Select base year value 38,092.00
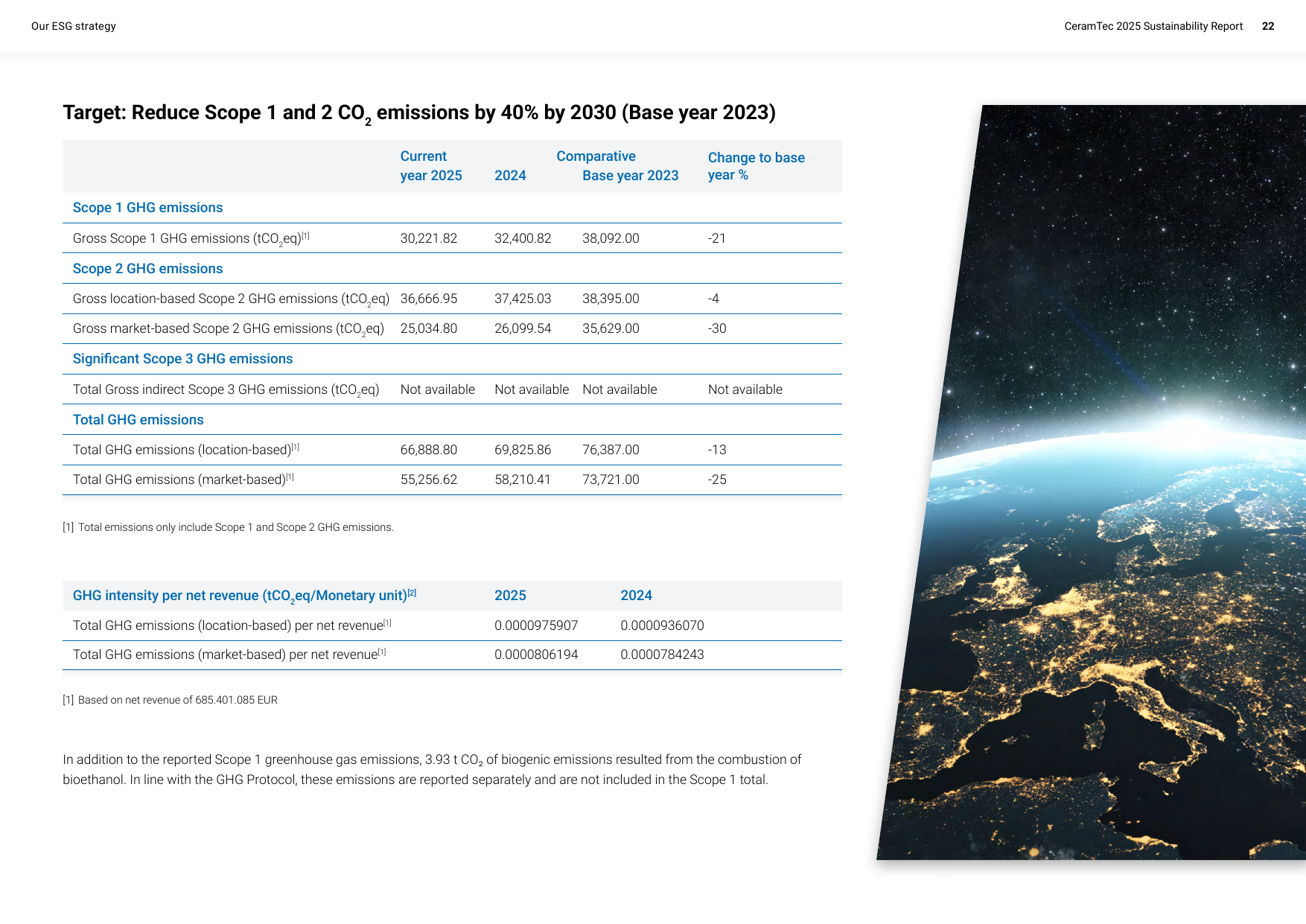This screenshot has height=924, width=1306. pos(611,238)
